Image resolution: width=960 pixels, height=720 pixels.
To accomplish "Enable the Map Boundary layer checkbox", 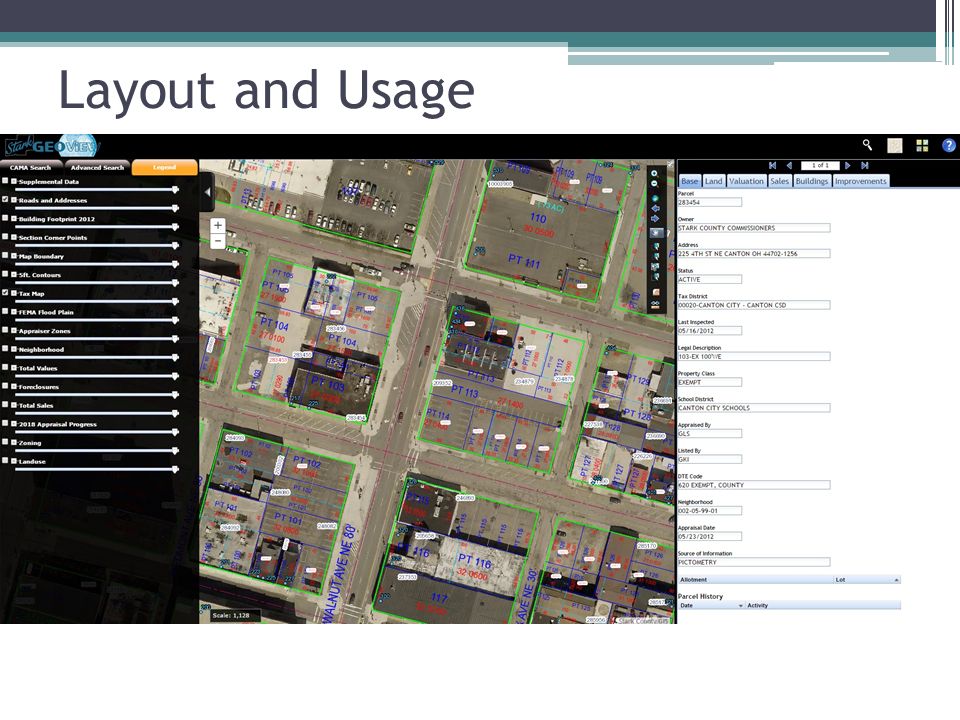I will 6,256.
